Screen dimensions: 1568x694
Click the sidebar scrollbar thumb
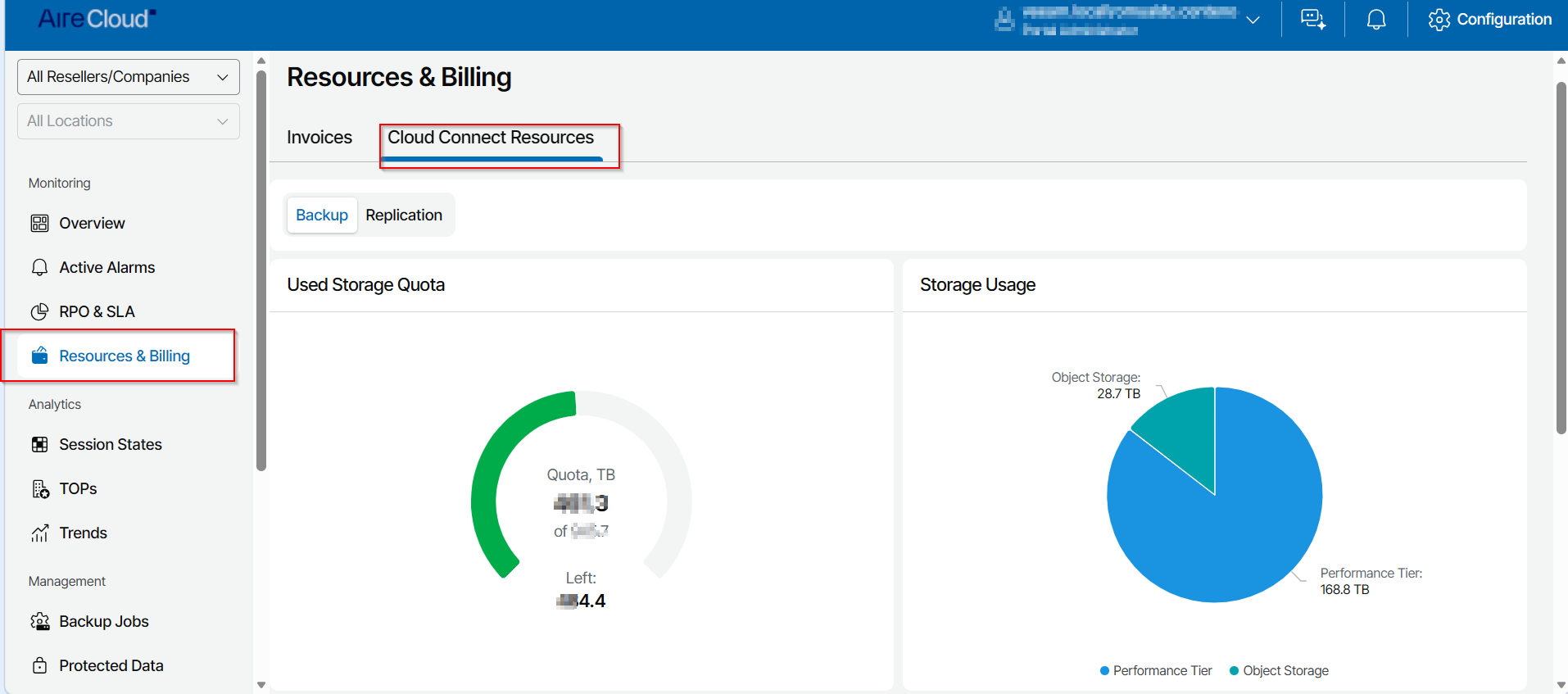tap(261, 270)
